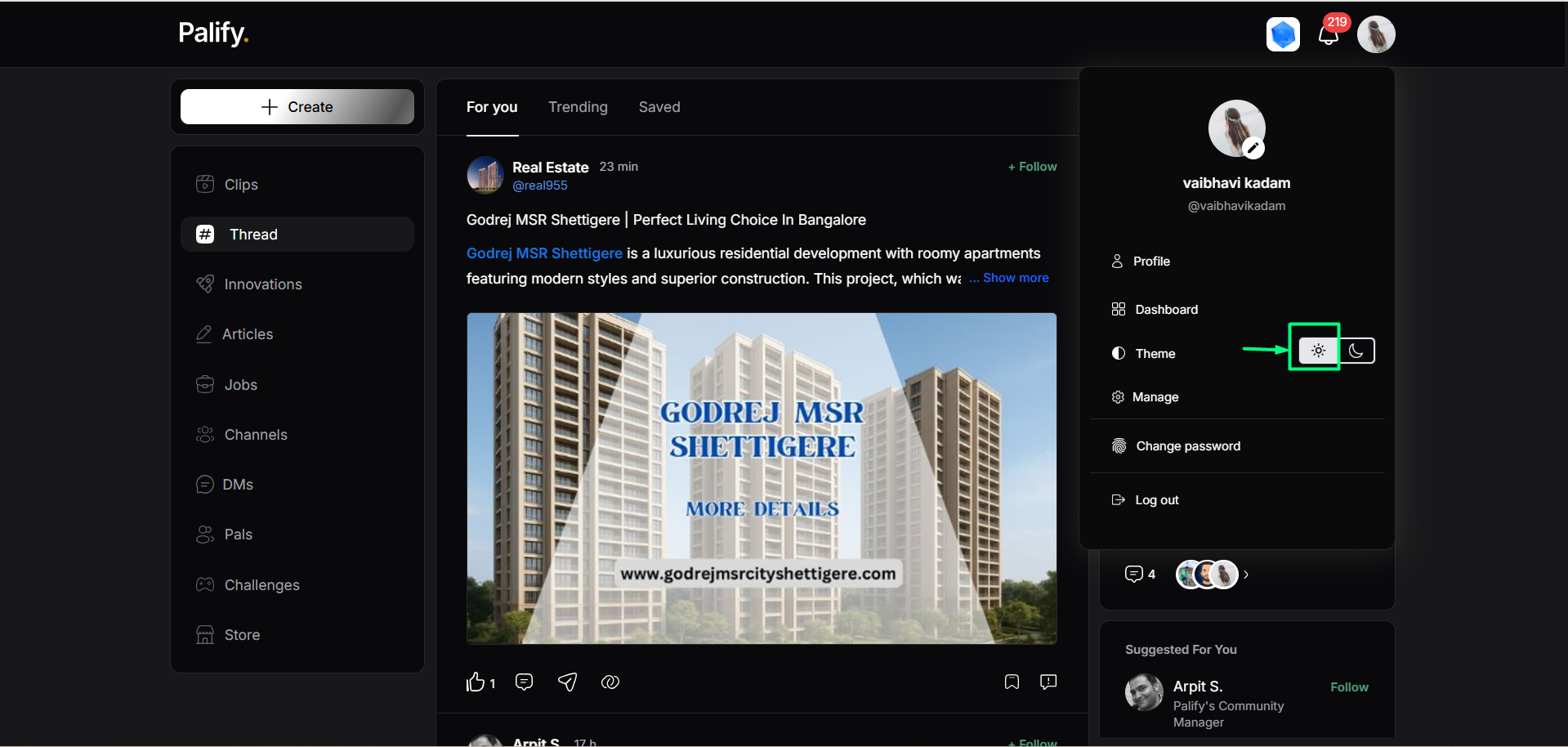The width and height of the screenshot is (1568, 747).
Task: Click the '@vaibhavikadam' handle text
Action: (x=1236, y=206)
